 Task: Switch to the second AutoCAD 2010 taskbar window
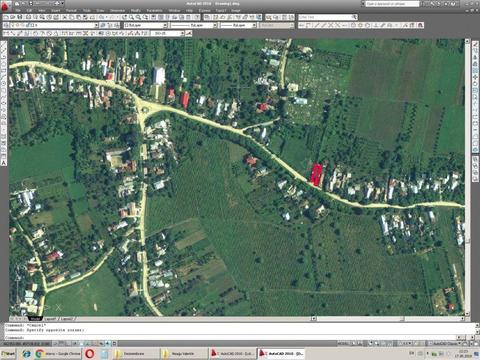(281, 353)
